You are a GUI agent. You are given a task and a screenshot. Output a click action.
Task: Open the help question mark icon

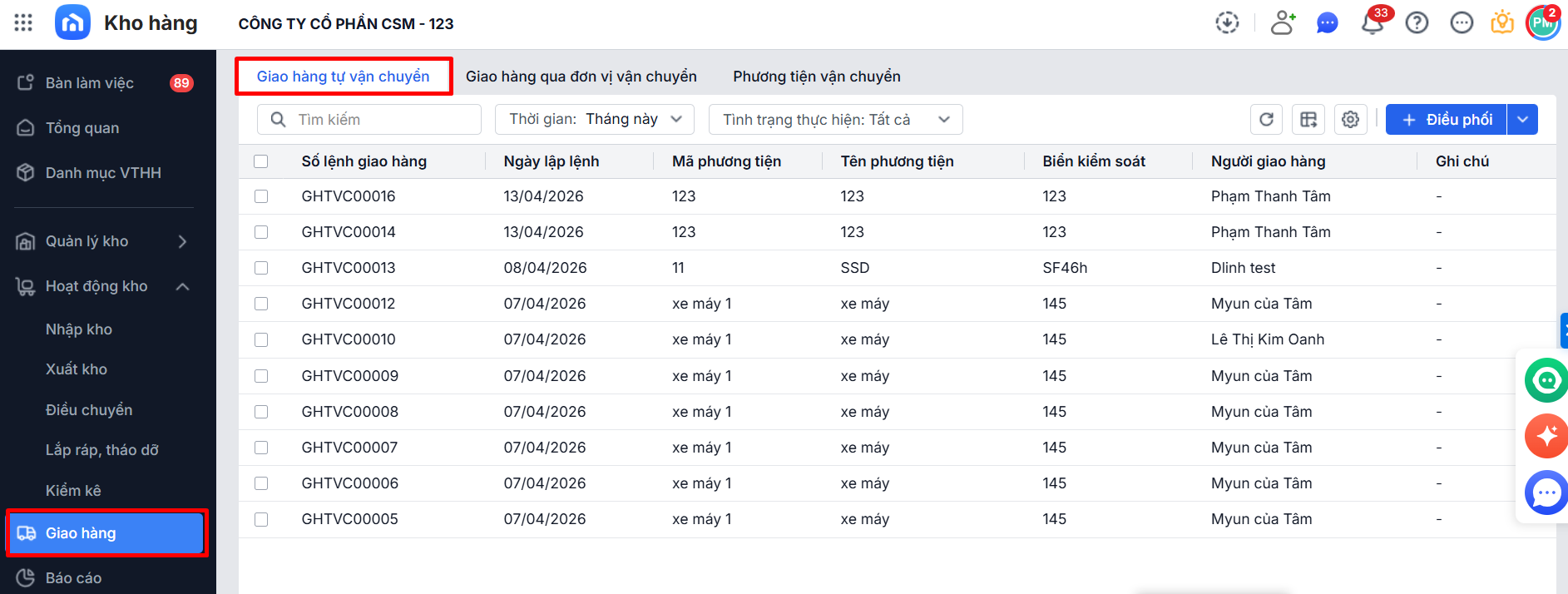pos(1417,22)
